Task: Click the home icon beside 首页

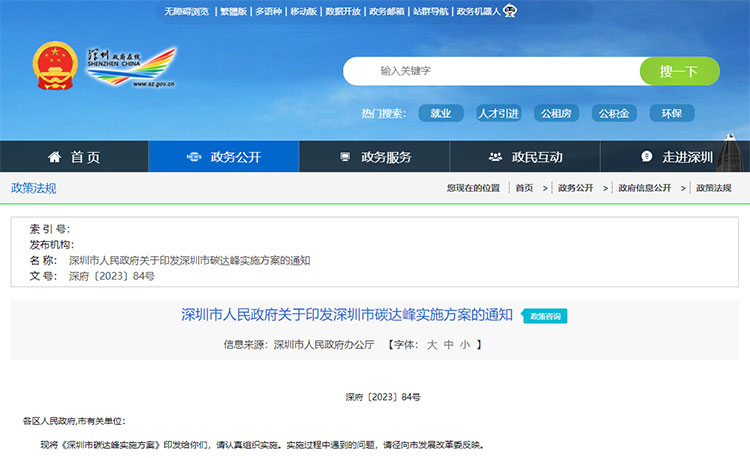Action: coord(55,157)
